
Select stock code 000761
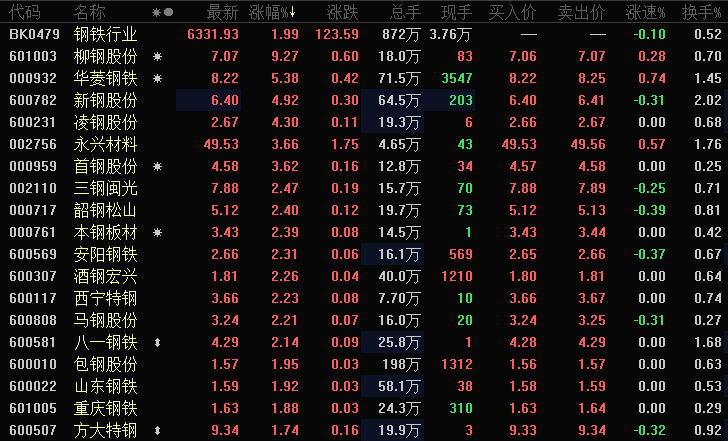point(33,232)
